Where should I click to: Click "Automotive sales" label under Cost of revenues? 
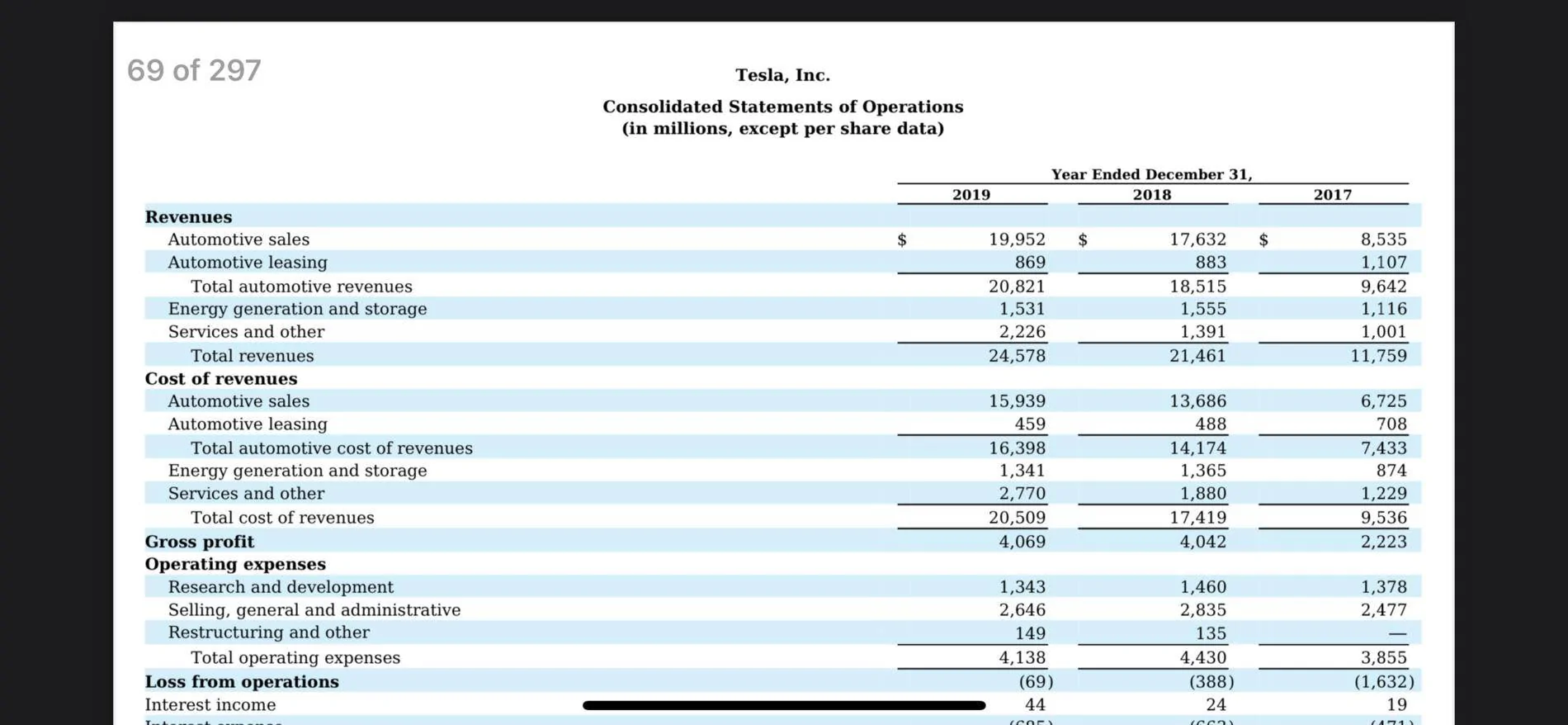pos(239,401)
